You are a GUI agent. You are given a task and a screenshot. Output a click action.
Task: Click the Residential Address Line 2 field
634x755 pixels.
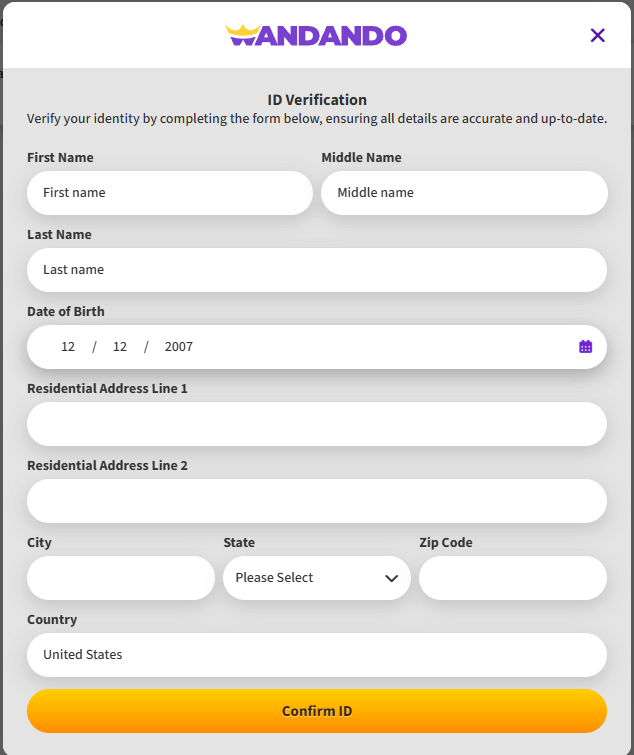[x=316, y=501]
